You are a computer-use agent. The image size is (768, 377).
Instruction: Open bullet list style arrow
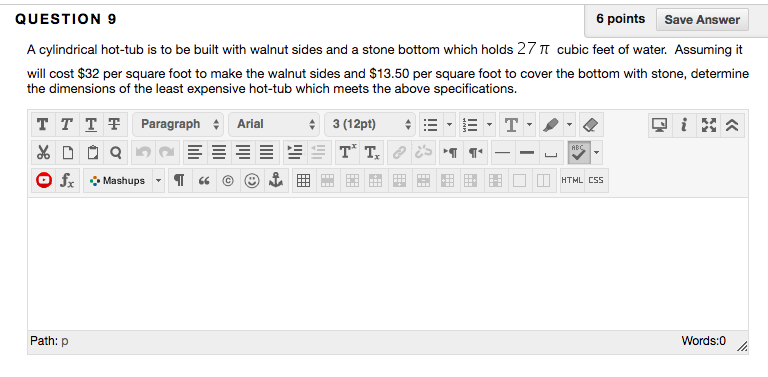click(450, 125)
